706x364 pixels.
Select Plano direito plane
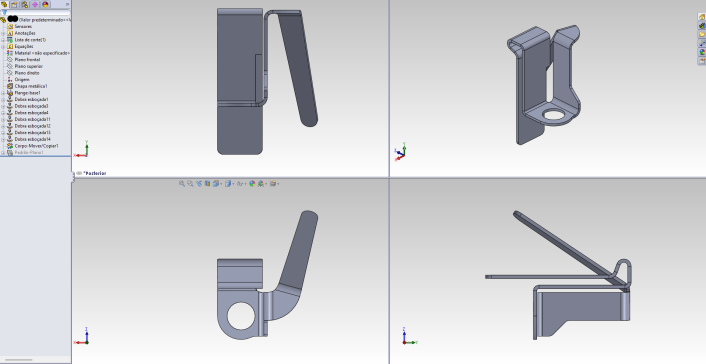tap(27, 73)
